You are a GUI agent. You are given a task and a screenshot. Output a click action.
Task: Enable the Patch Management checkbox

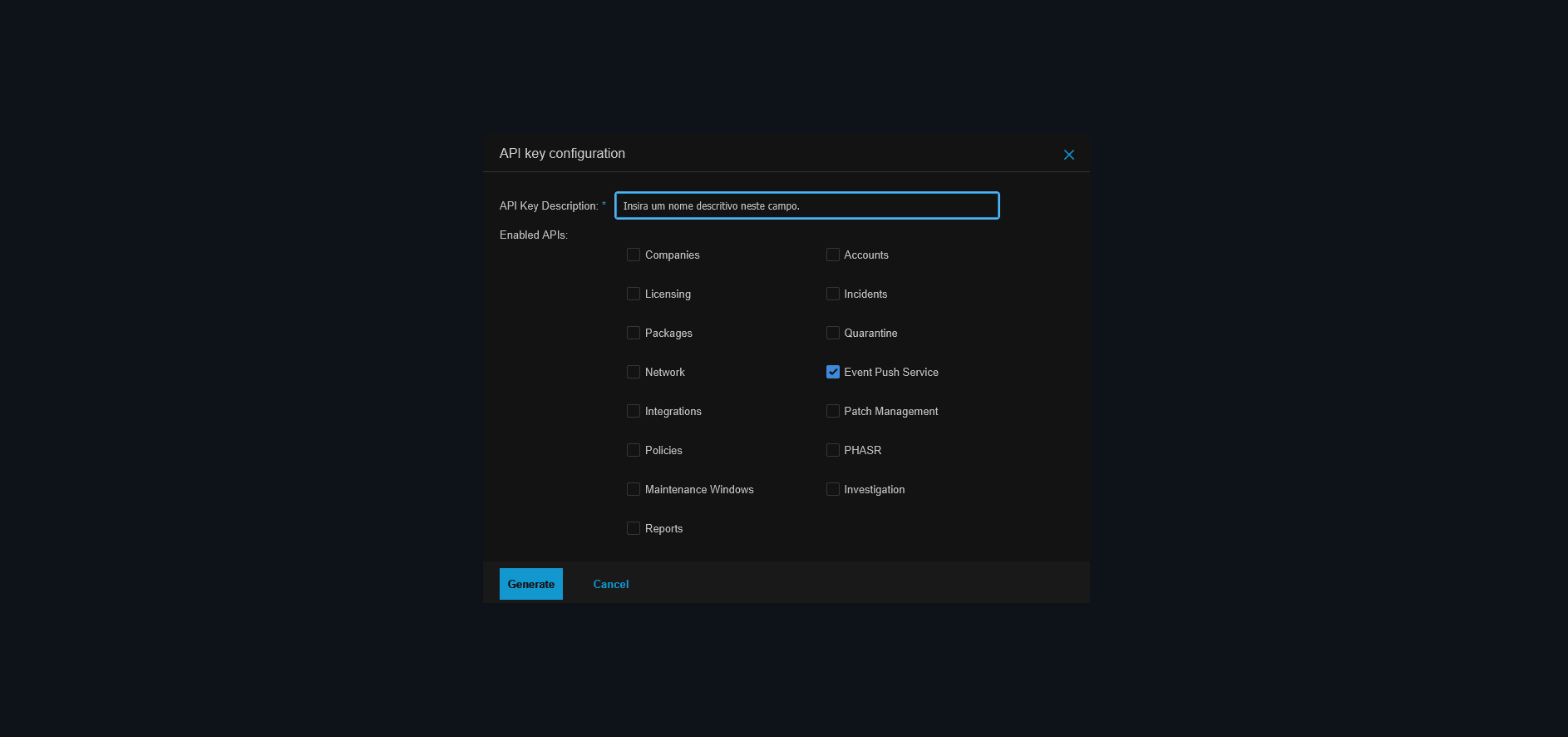point(833,411)
